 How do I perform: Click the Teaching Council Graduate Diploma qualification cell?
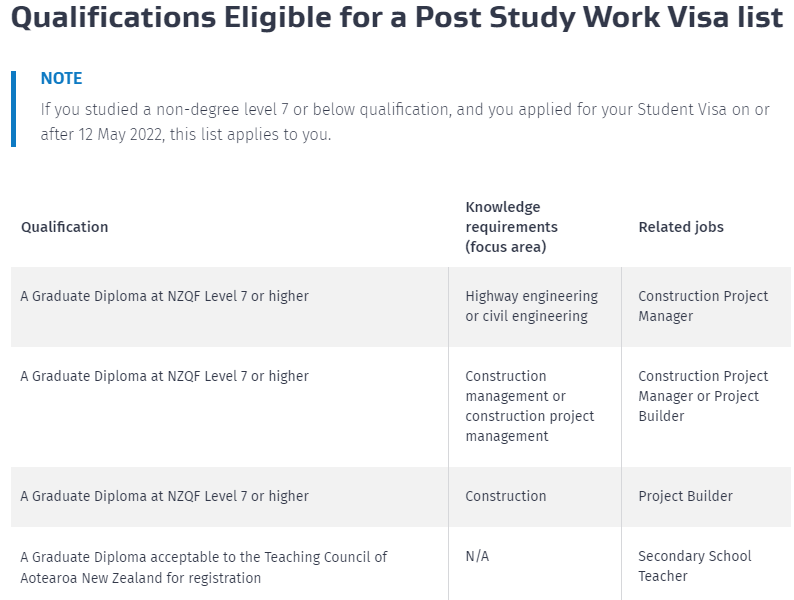point(204,566)
